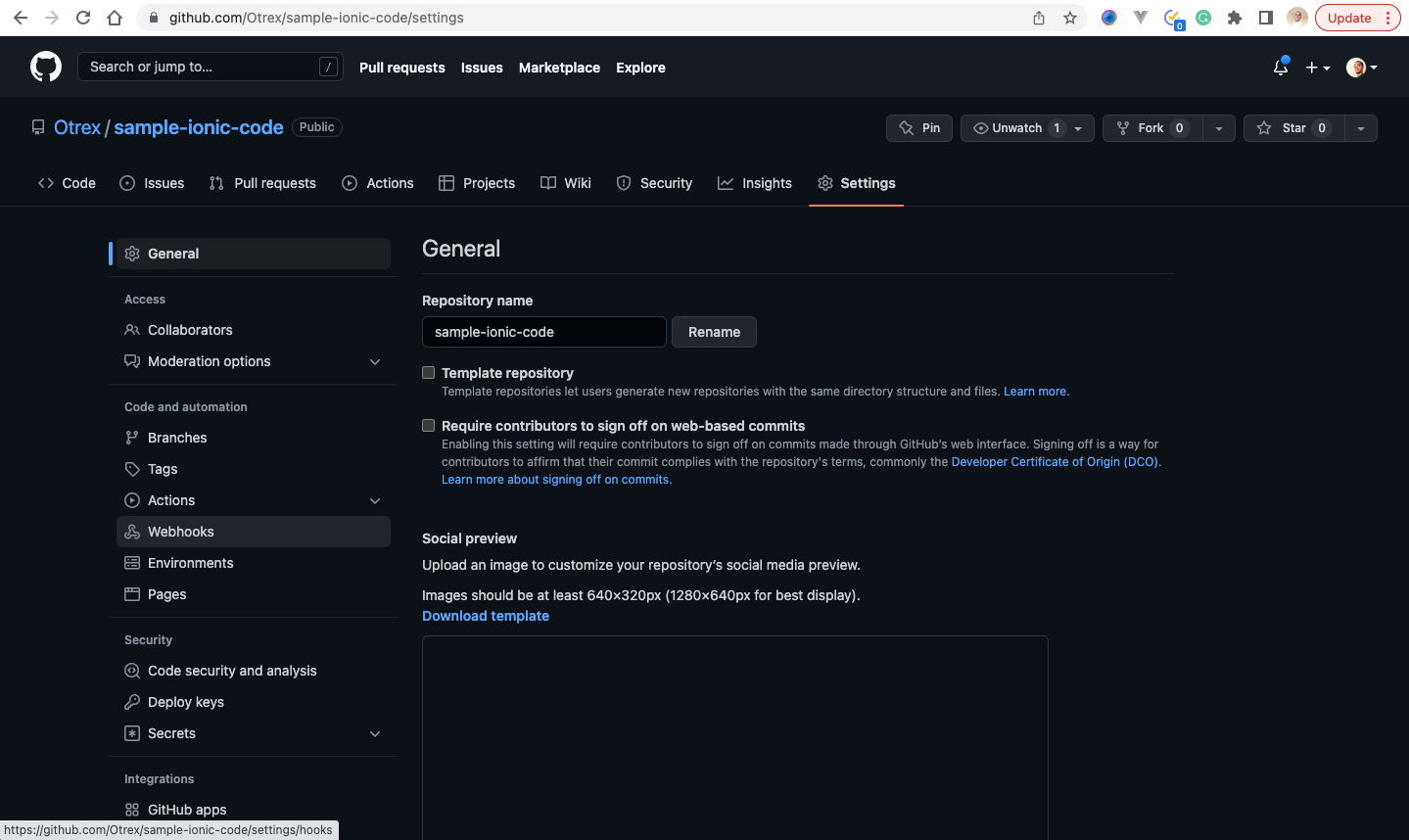Star the repository

pyautogui.click(x=1294, y=128)
